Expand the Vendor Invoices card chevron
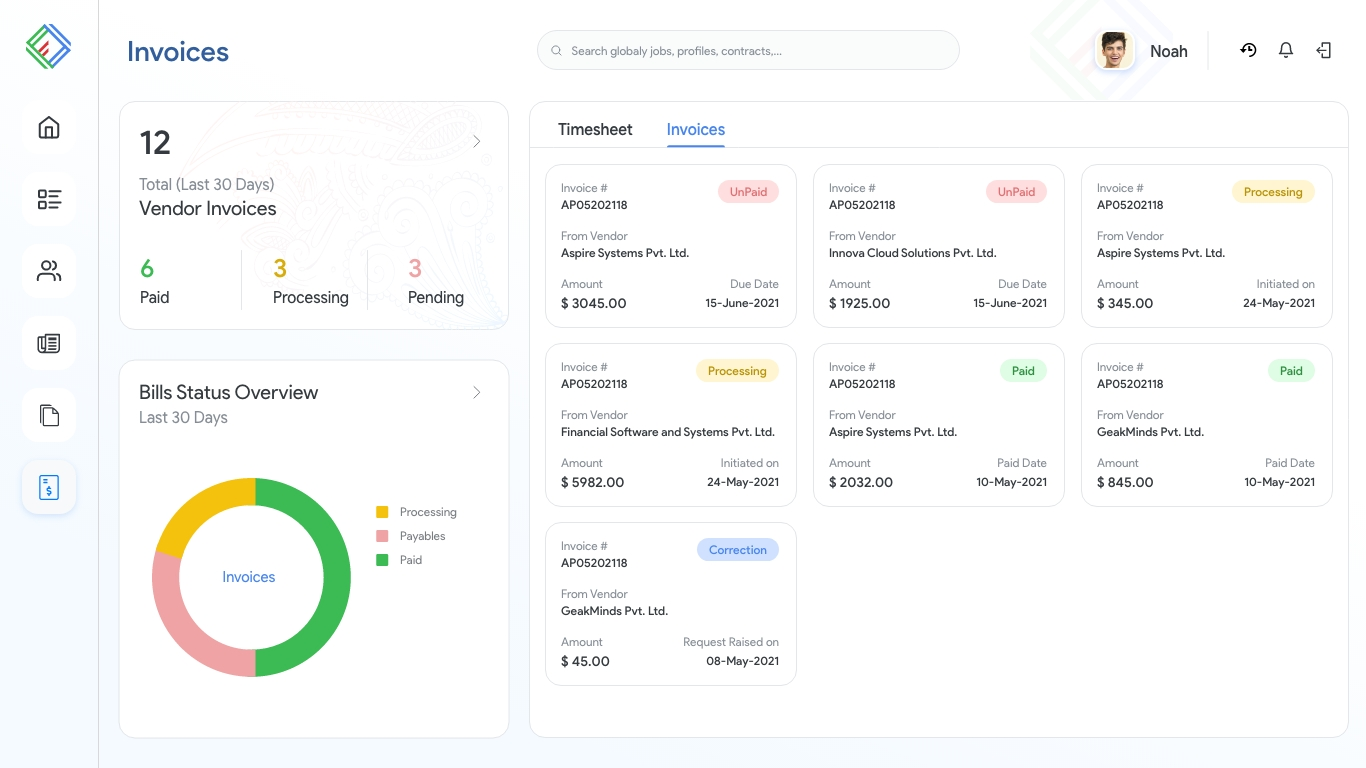1366x768 pixels. (477, 142)
